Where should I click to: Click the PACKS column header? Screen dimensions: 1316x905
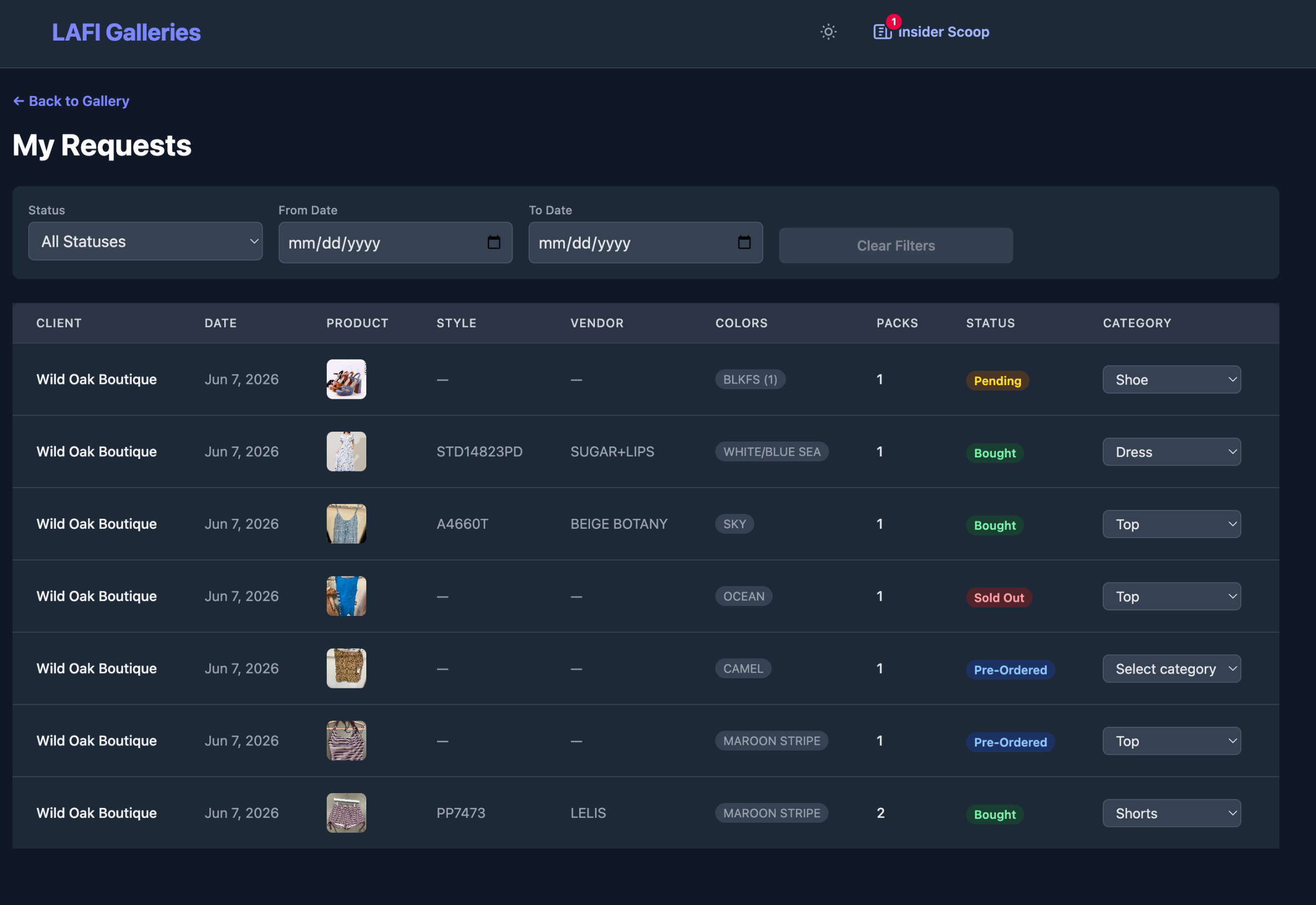click(897, 323)
